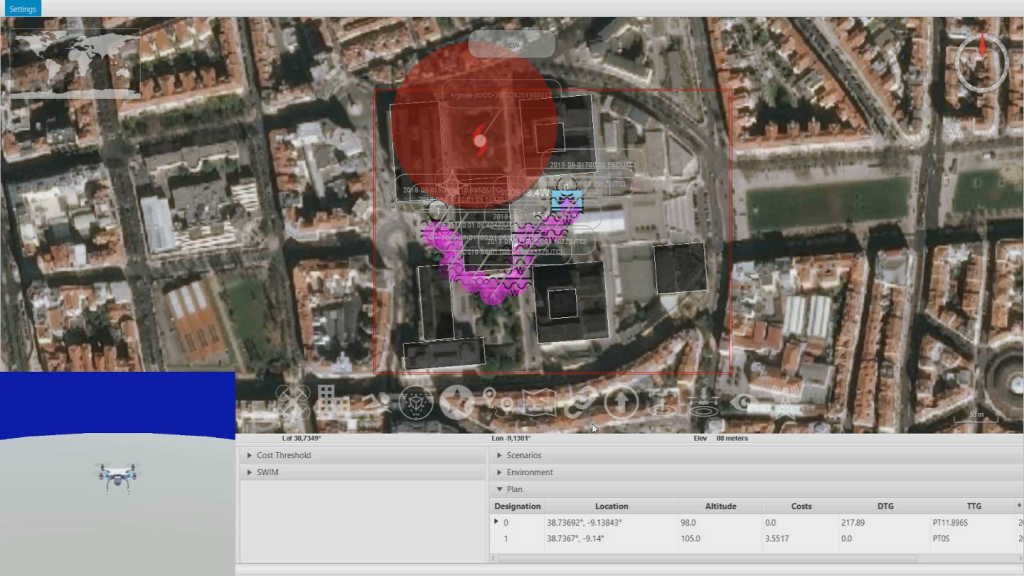Click the folded map toolbar icon

click(x=539, y=402)
